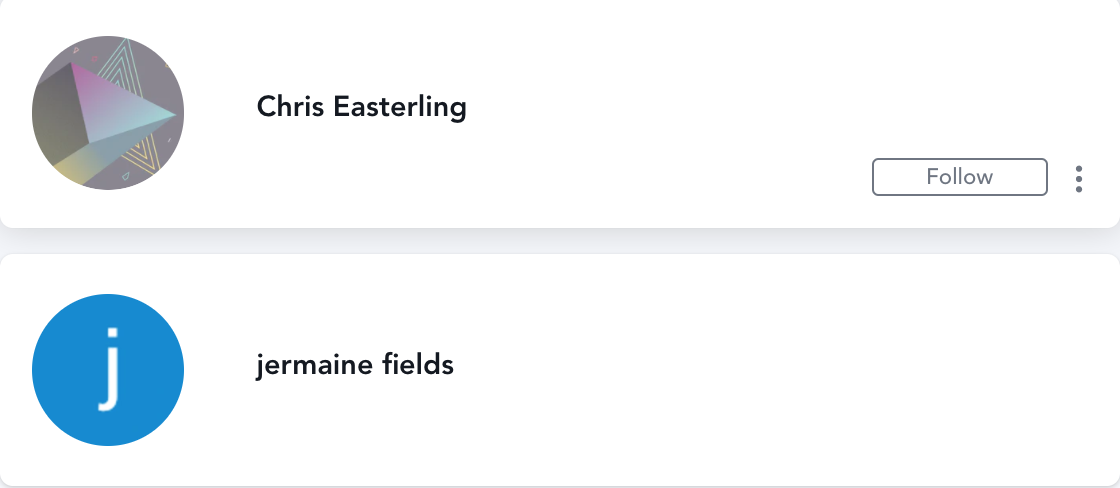This screenshot has width=1120, height=488.
Task: Open jermaine fields' profile via name
Action: 355,365
